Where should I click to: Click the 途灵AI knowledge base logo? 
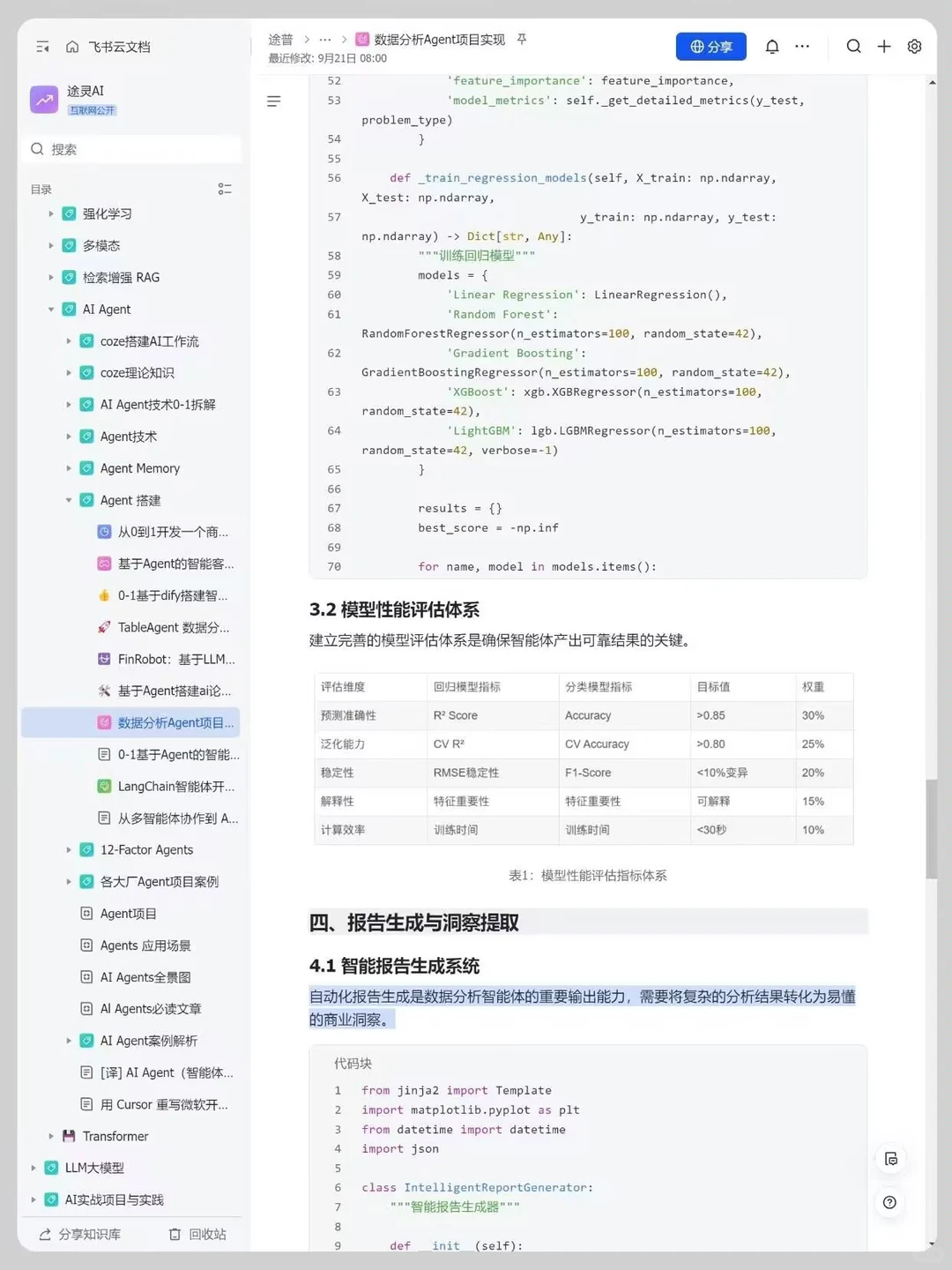tap(44, 100)
